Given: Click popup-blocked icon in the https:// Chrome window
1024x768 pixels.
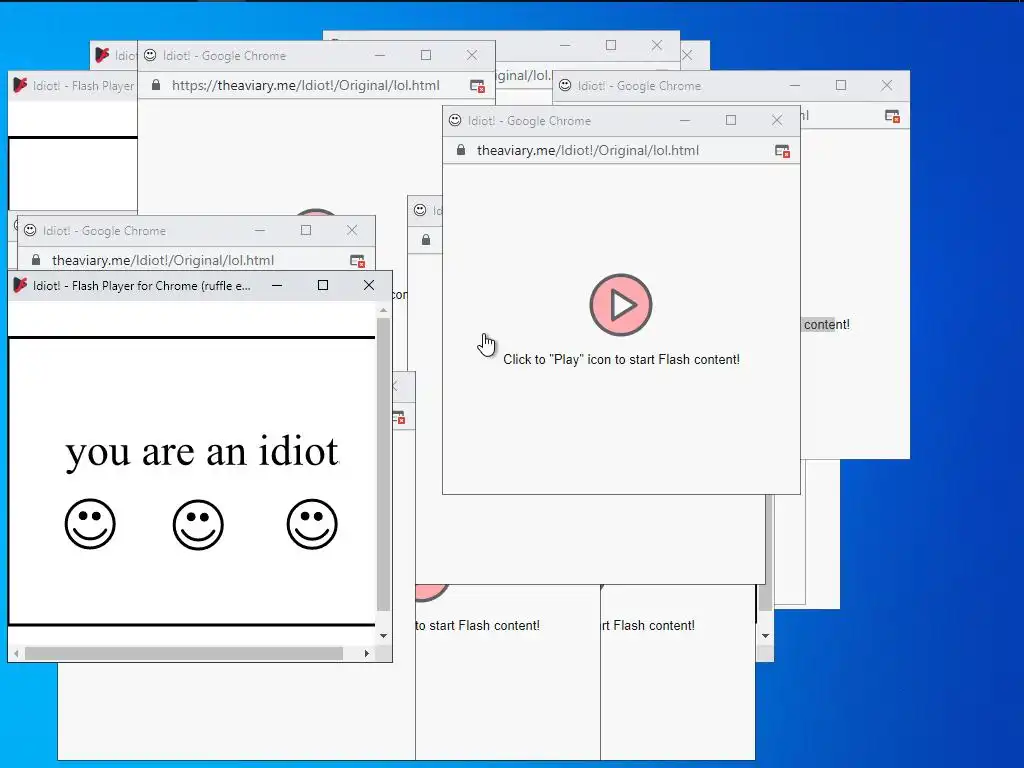Looking at the screenshot, I should pyautogui.click(x=477, y=86).
